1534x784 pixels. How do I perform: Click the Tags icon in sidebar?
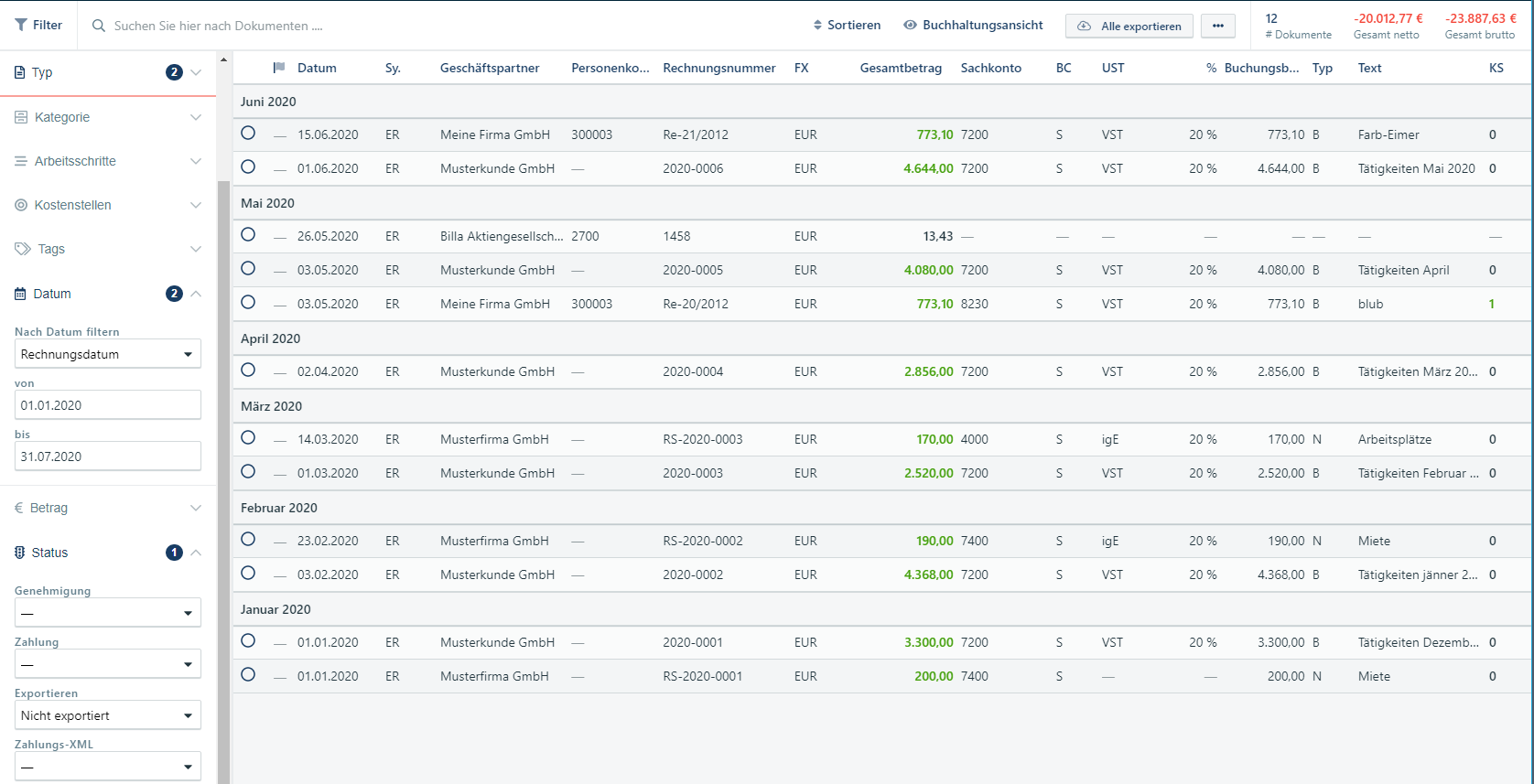coord(23,249)
